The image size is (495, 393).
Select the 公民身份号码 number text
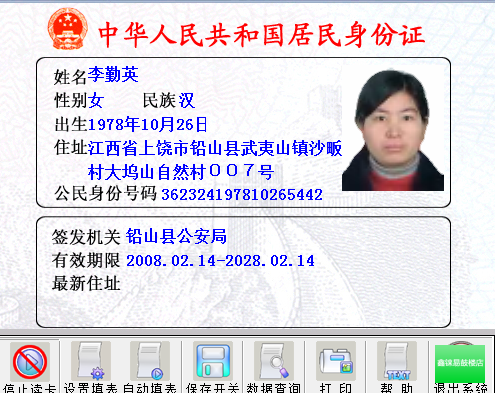tap(242, 195)
